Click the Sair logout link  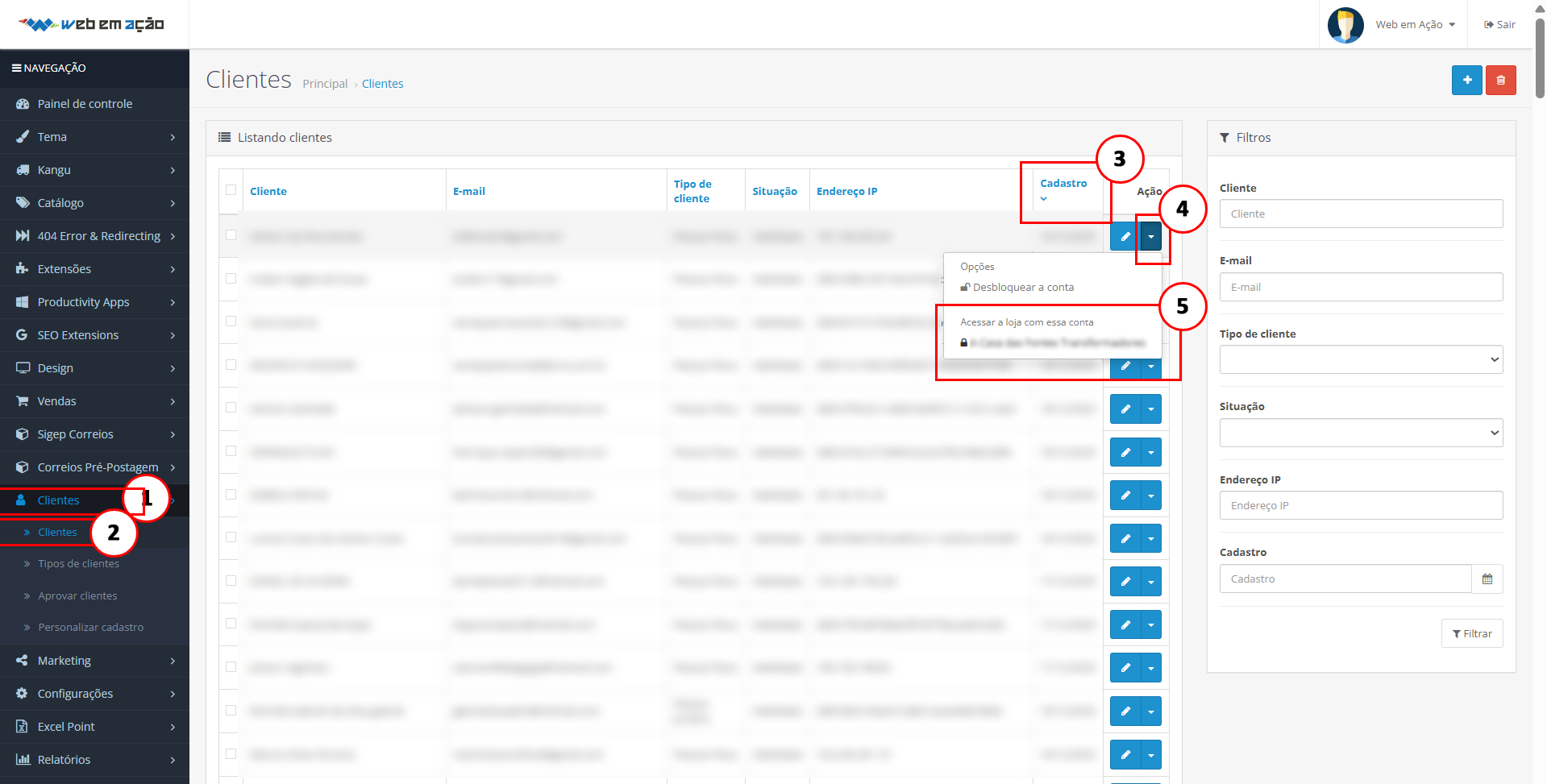click(1499, 25)
